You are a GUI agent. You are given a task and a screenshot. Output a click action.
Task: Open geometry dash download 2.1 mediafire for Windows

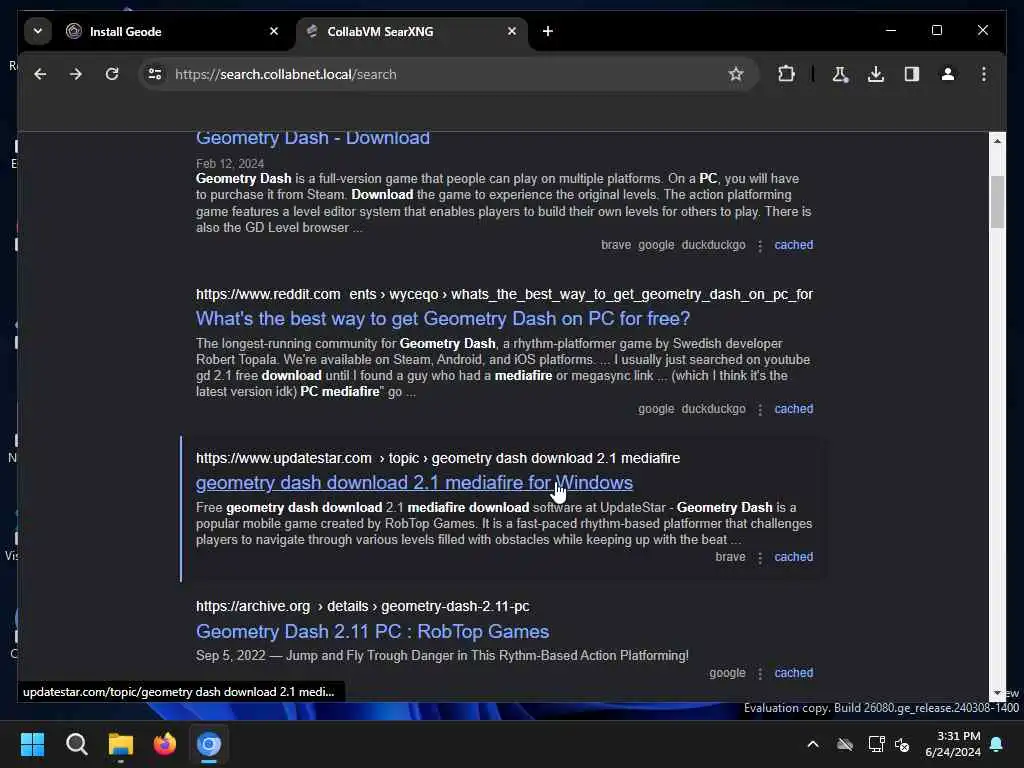(x=414, y=483)
